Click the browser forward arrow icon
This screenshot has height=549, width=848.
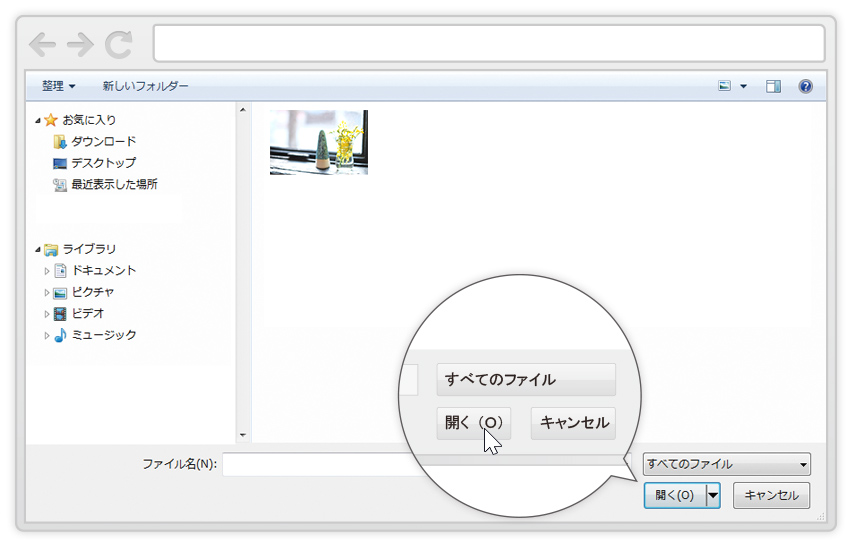point(80,44)
